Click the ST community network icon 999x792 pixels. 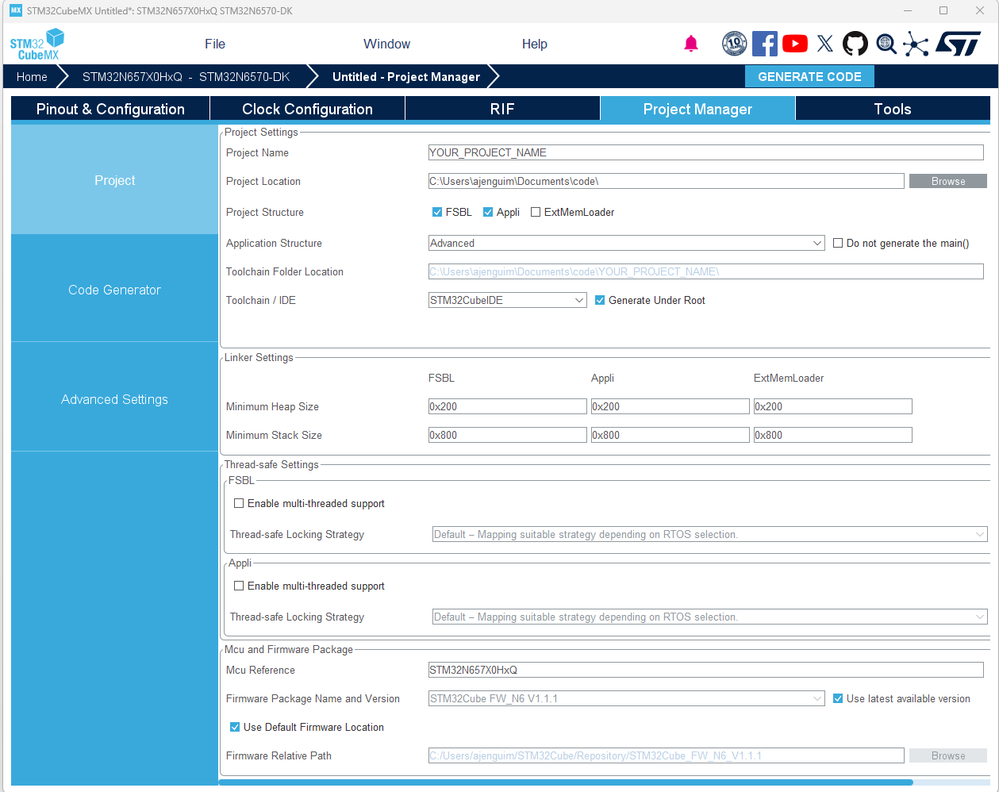tap(916, 43)
